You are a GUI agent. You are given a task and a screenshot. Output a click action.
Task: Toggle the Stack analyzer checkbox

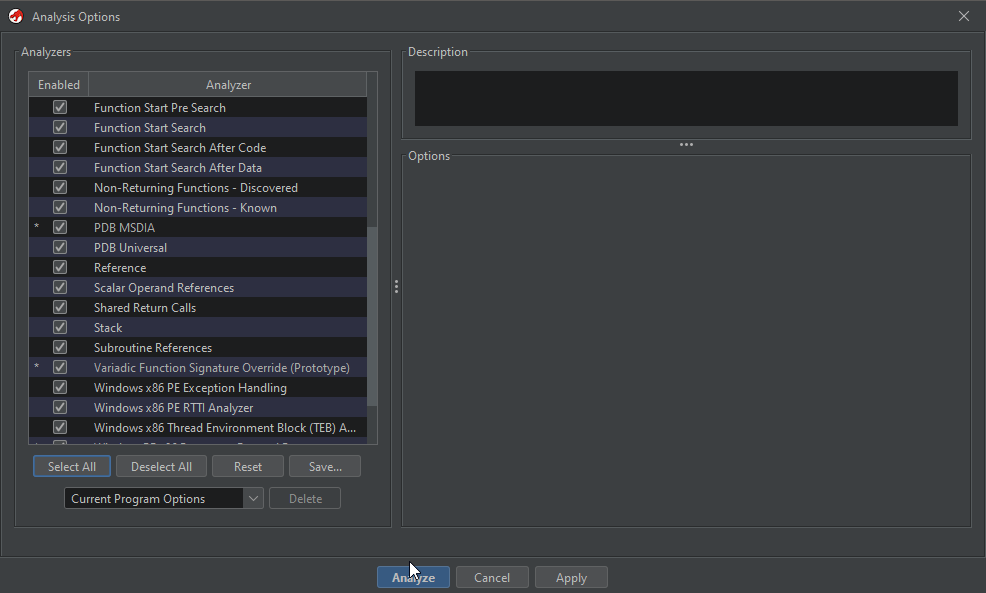pos(60,327)
